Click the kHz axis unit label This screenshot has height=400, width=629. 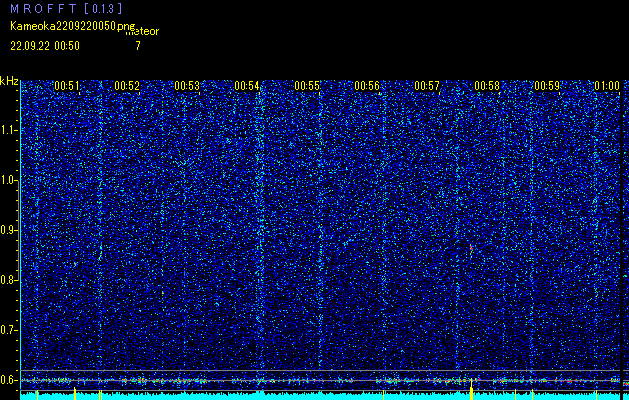coord(9,81)
